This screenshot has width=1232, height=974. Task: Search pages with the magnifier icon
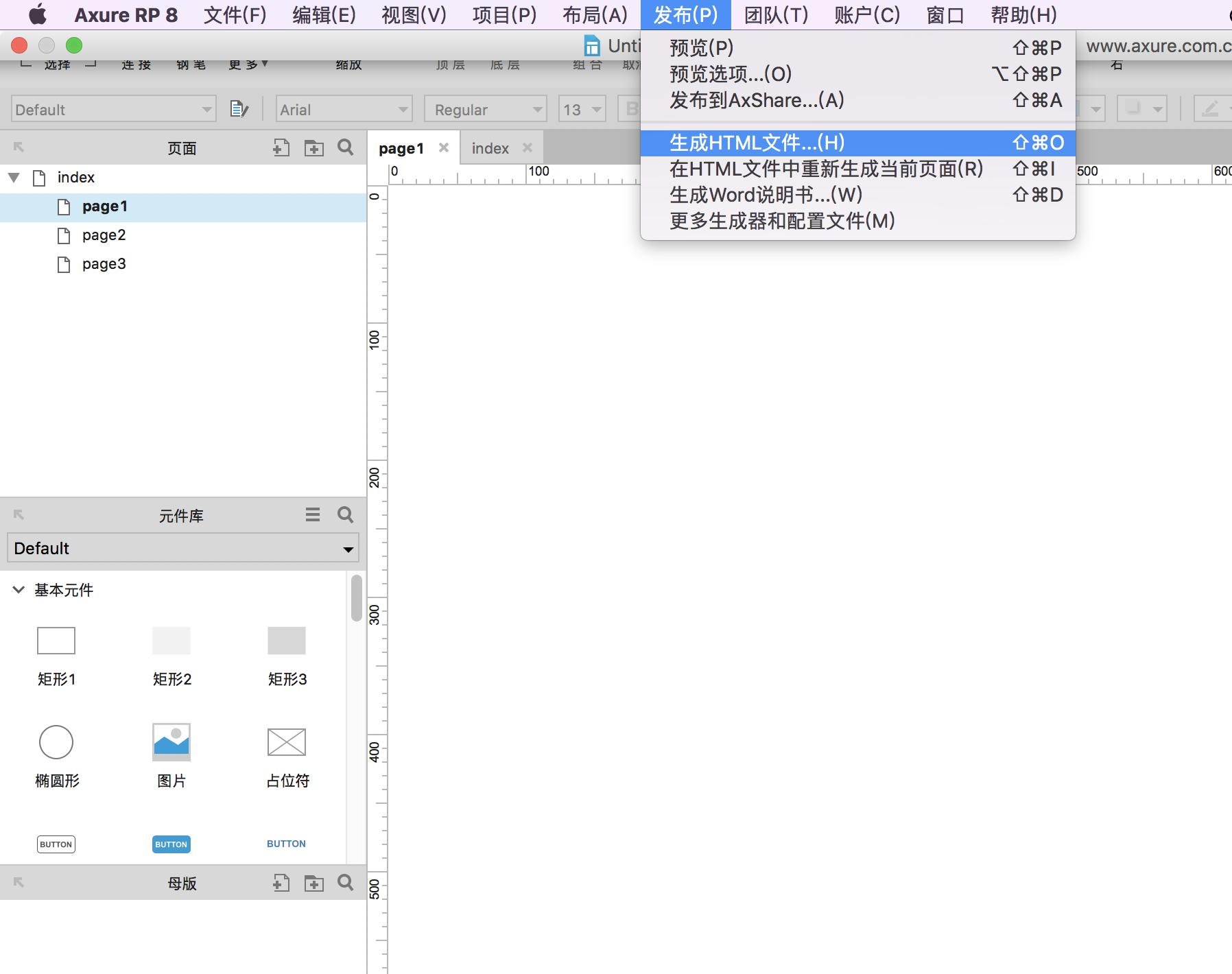(346, 147)
